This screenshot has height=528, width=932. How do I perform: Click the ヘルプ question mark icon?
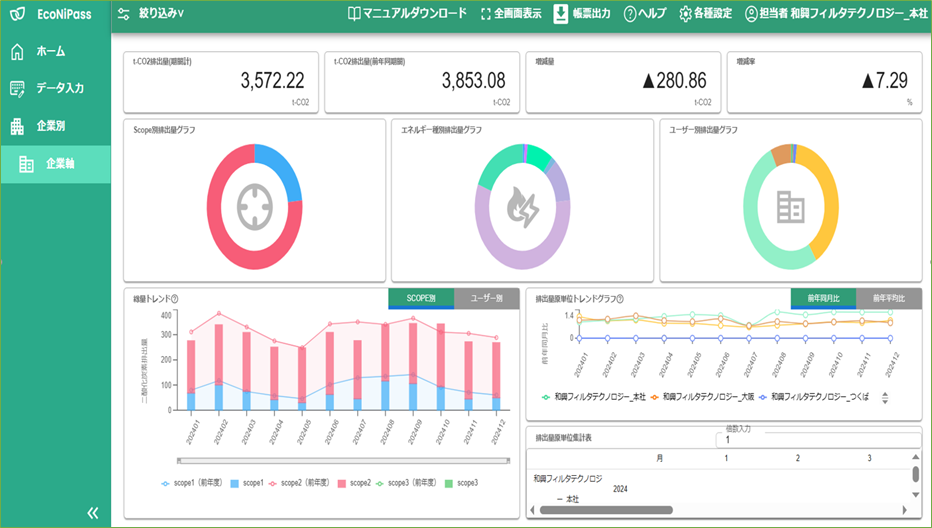pyautogui.click(x=629, y=14)
